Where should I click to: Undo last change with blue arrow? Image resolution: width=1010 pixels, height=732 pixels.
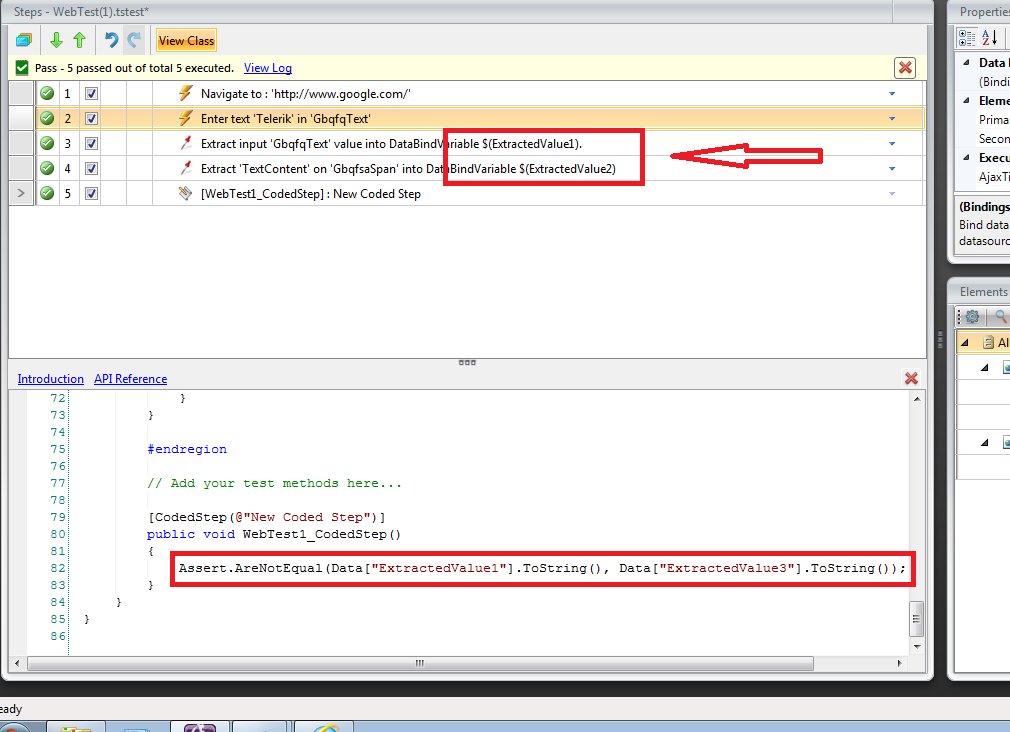(x=111, y=41)
